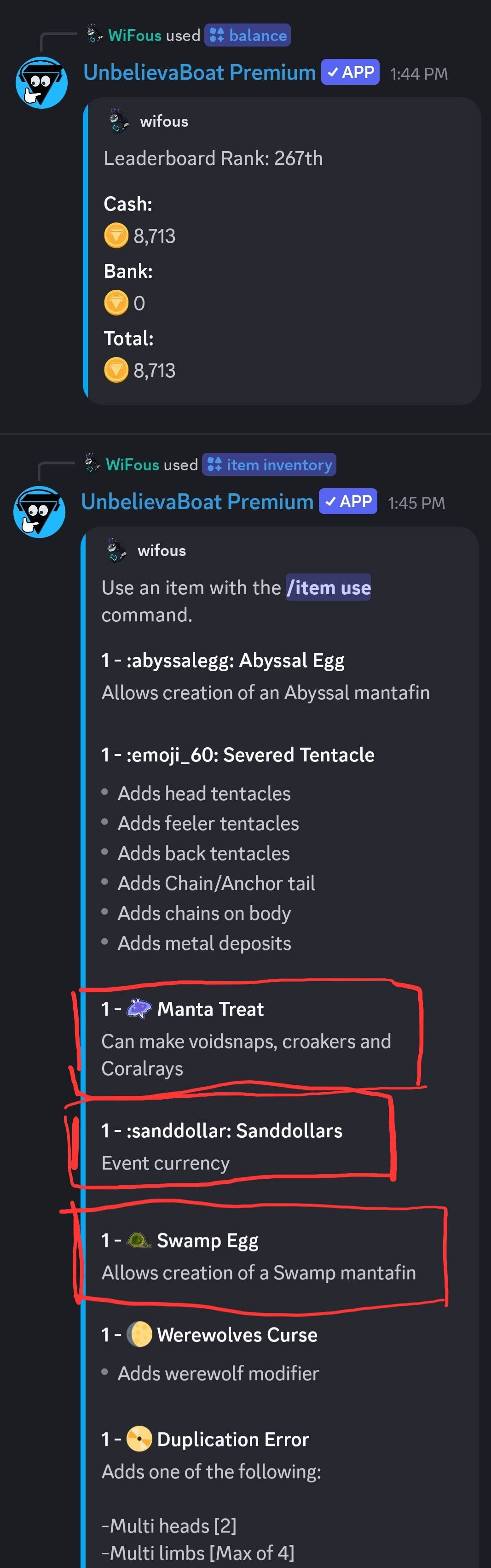Screen dimensions: 491x1568
Task: Tap the APP badge beside 1:45 PM
Action: pyautogui.click(x=348, y=501)
